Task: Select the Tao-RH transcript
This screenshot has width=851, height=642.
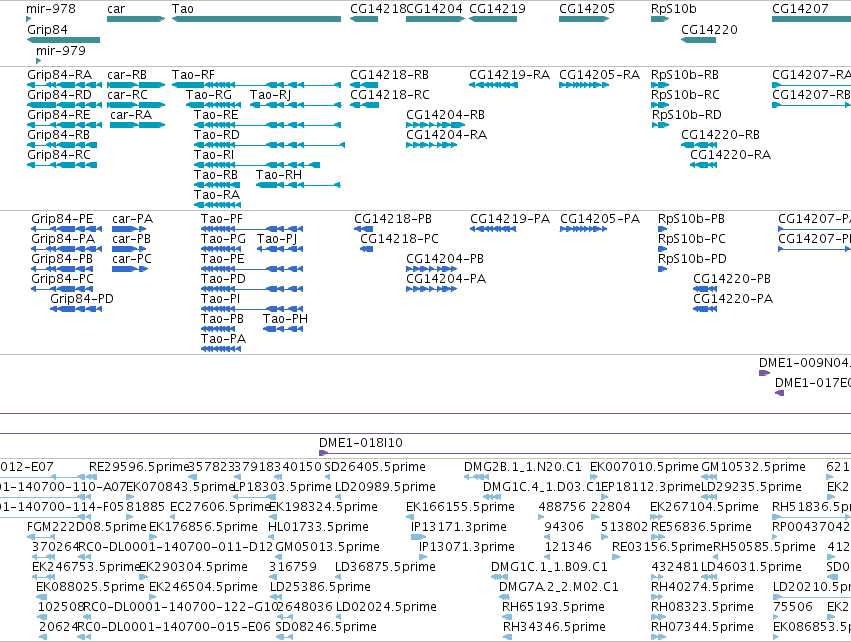Action: click(298, 186)
